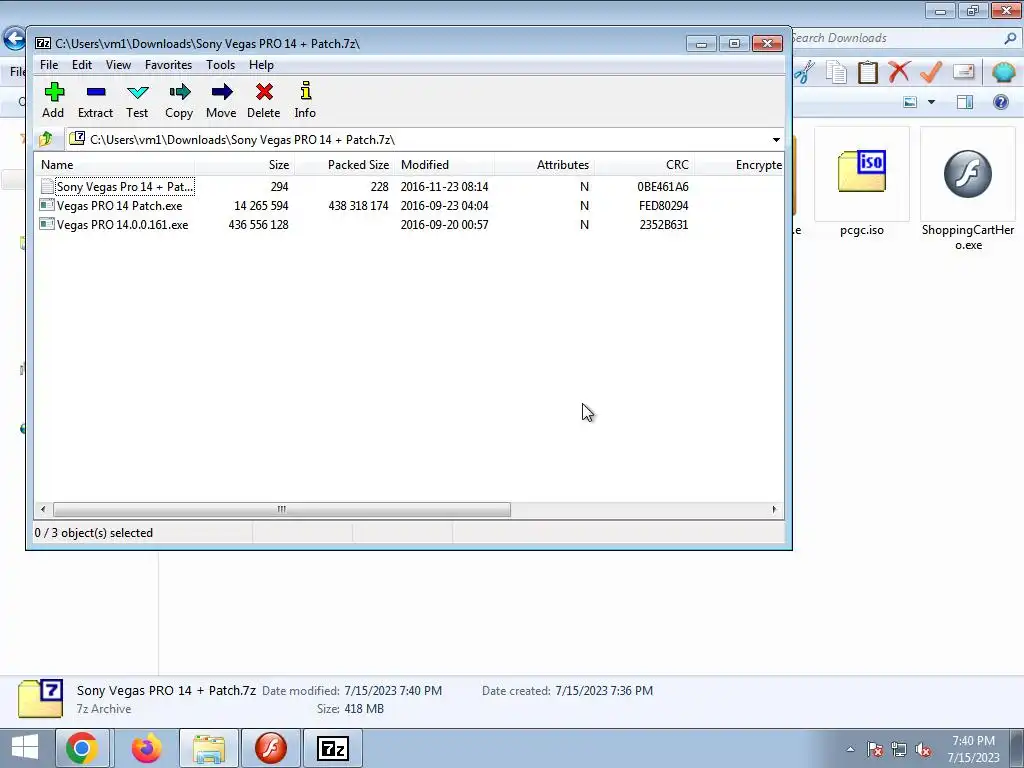Click the Add toolbar icon in 7-Zip
The height and width of the screenshot is (768, 1024).
coord(54,100)
